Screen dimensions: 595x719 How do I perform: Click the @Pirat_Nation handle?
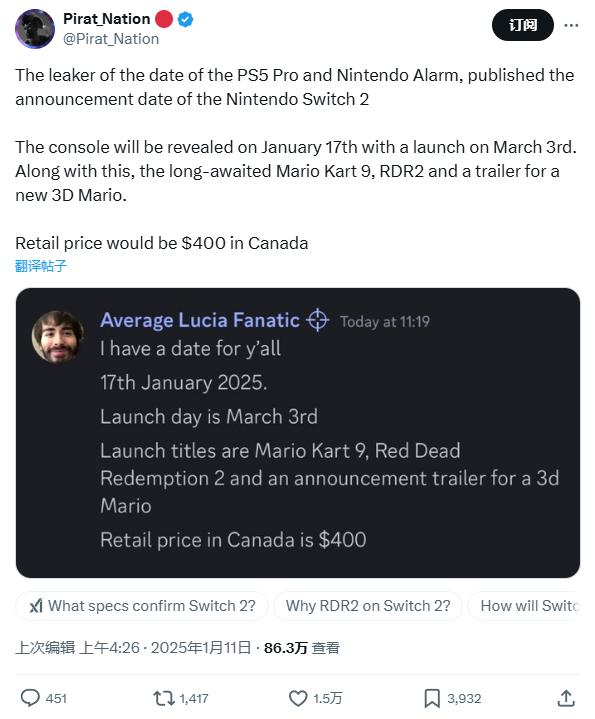[x=111, y=39]
